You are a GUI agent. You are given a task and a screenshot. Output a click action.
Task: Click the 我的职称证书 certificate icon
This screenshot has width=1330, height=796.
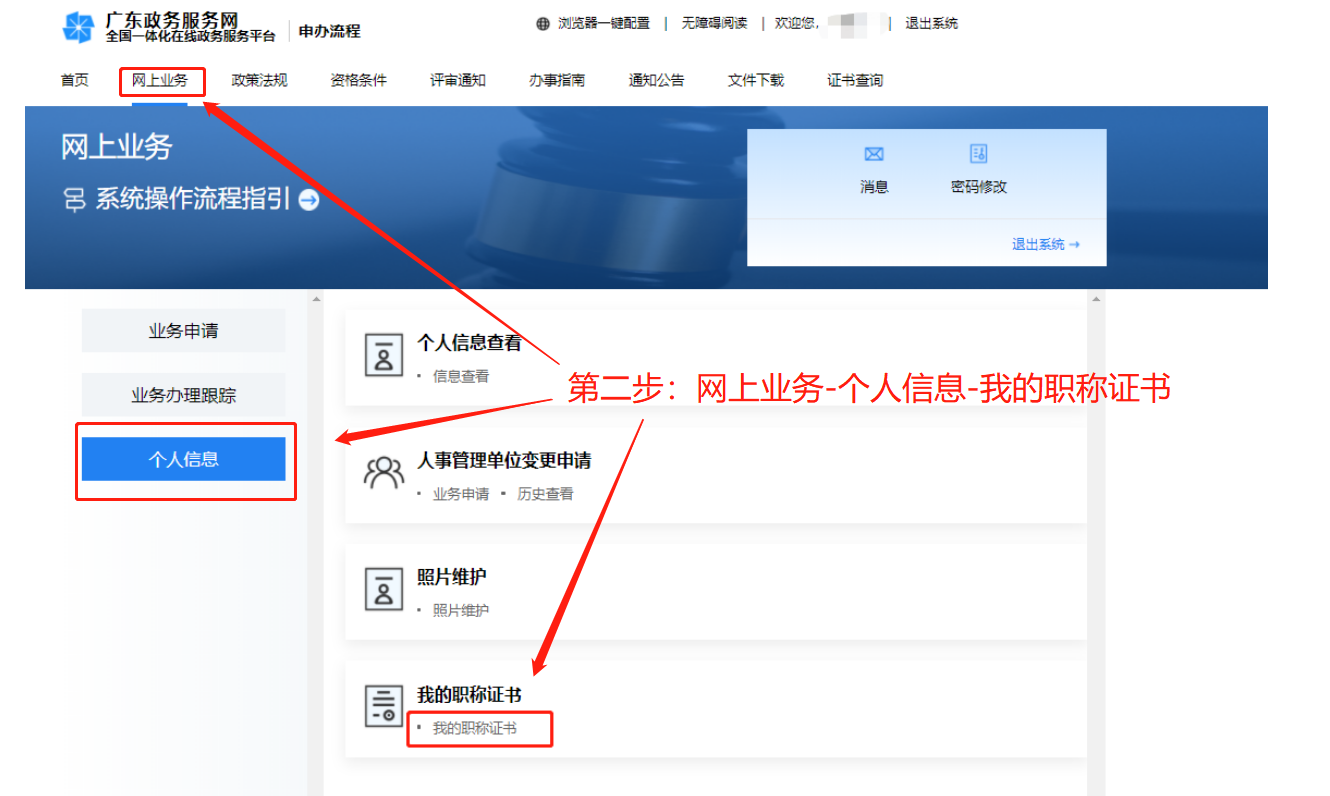point(383,707)
